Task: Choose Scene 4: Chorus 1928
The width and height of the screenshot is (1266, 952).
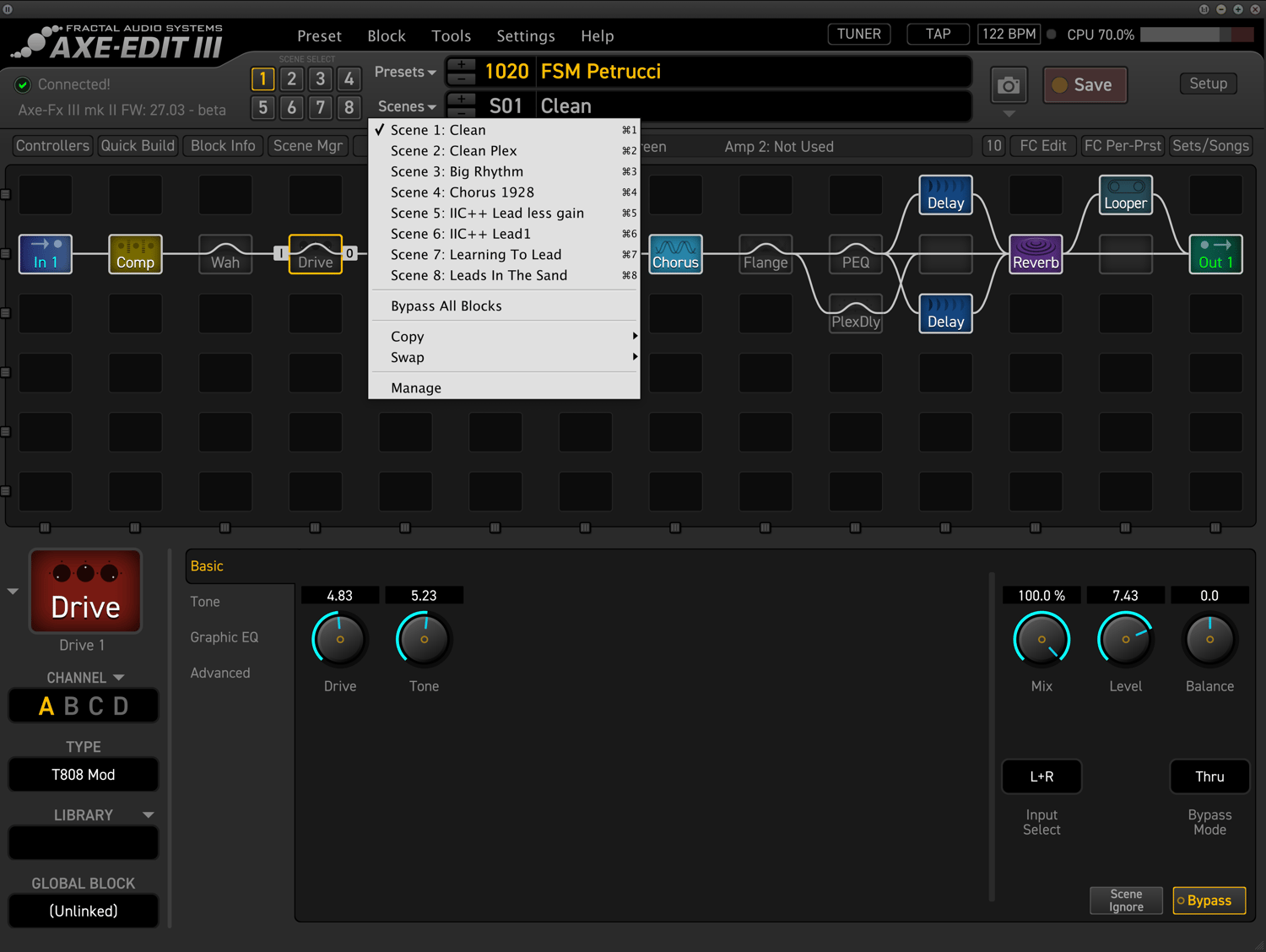Action: [x=505, y=192]
